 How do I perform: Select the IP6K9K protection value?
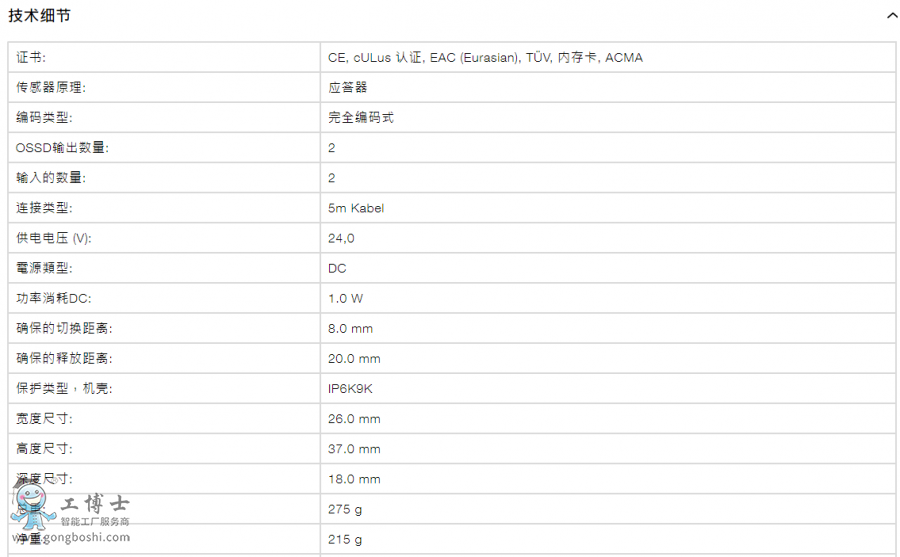click(350, 389)
